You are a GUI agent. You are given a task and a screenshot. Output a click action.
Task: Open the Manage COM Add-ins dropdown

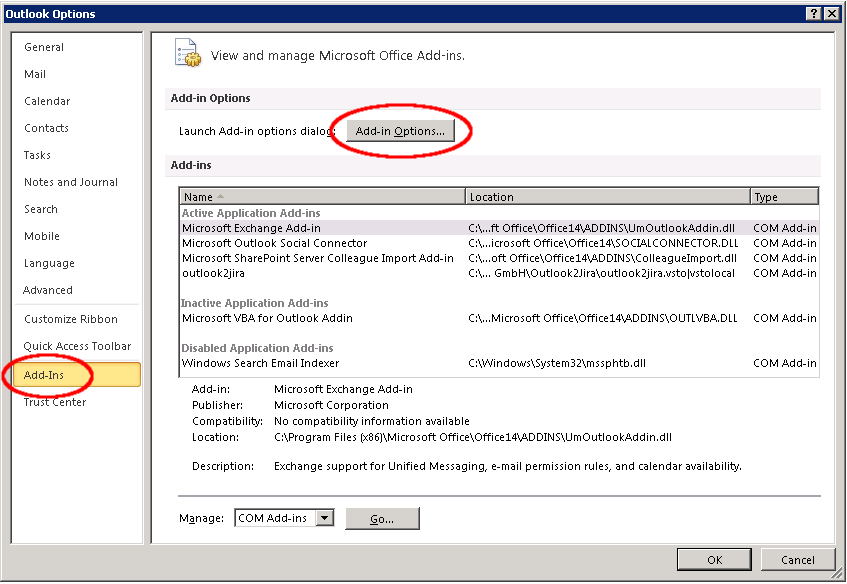[324, 518]
